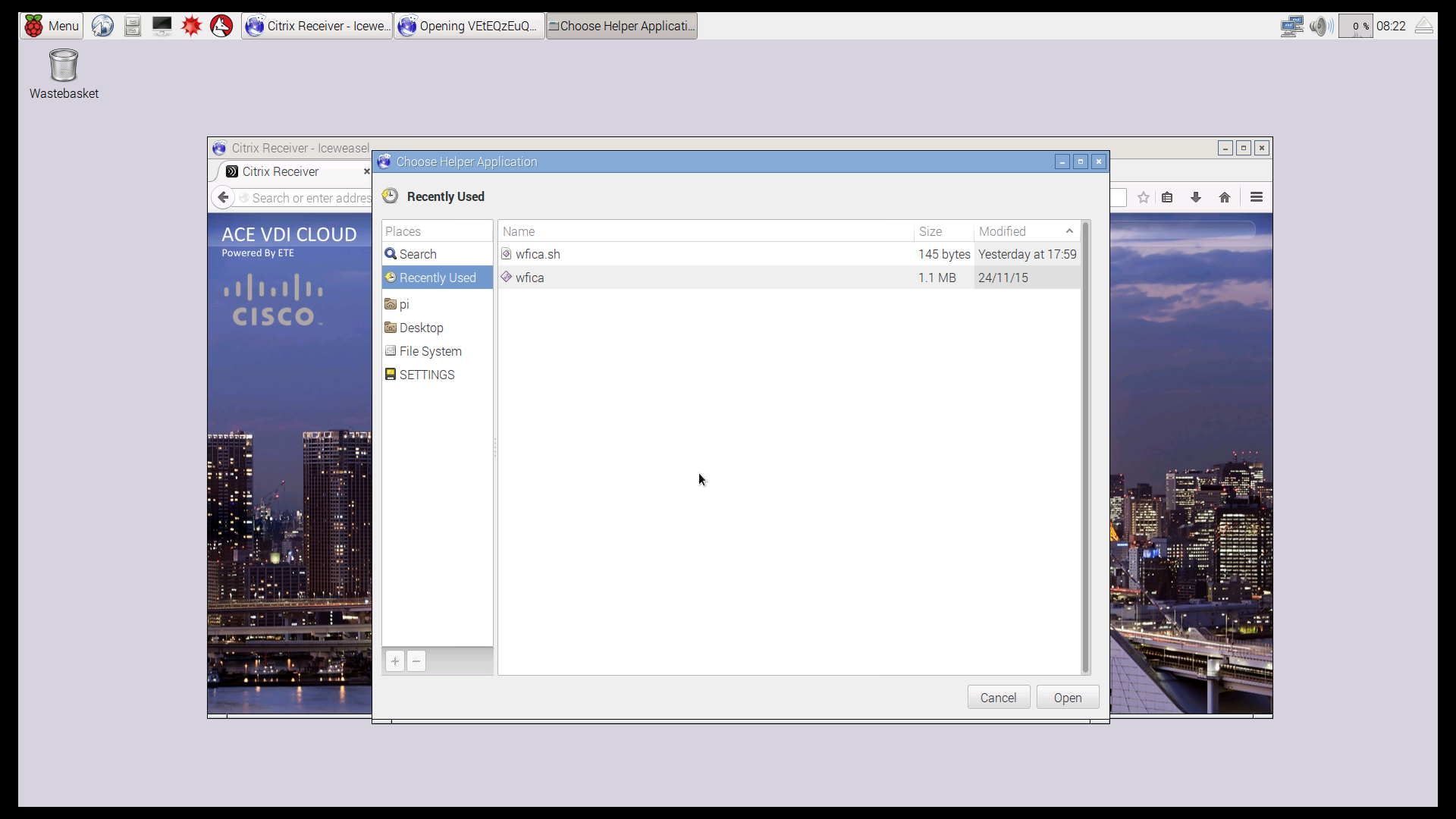Open the Raspberry Pi Menu button

pyautogui.click(x=52, y=26)
